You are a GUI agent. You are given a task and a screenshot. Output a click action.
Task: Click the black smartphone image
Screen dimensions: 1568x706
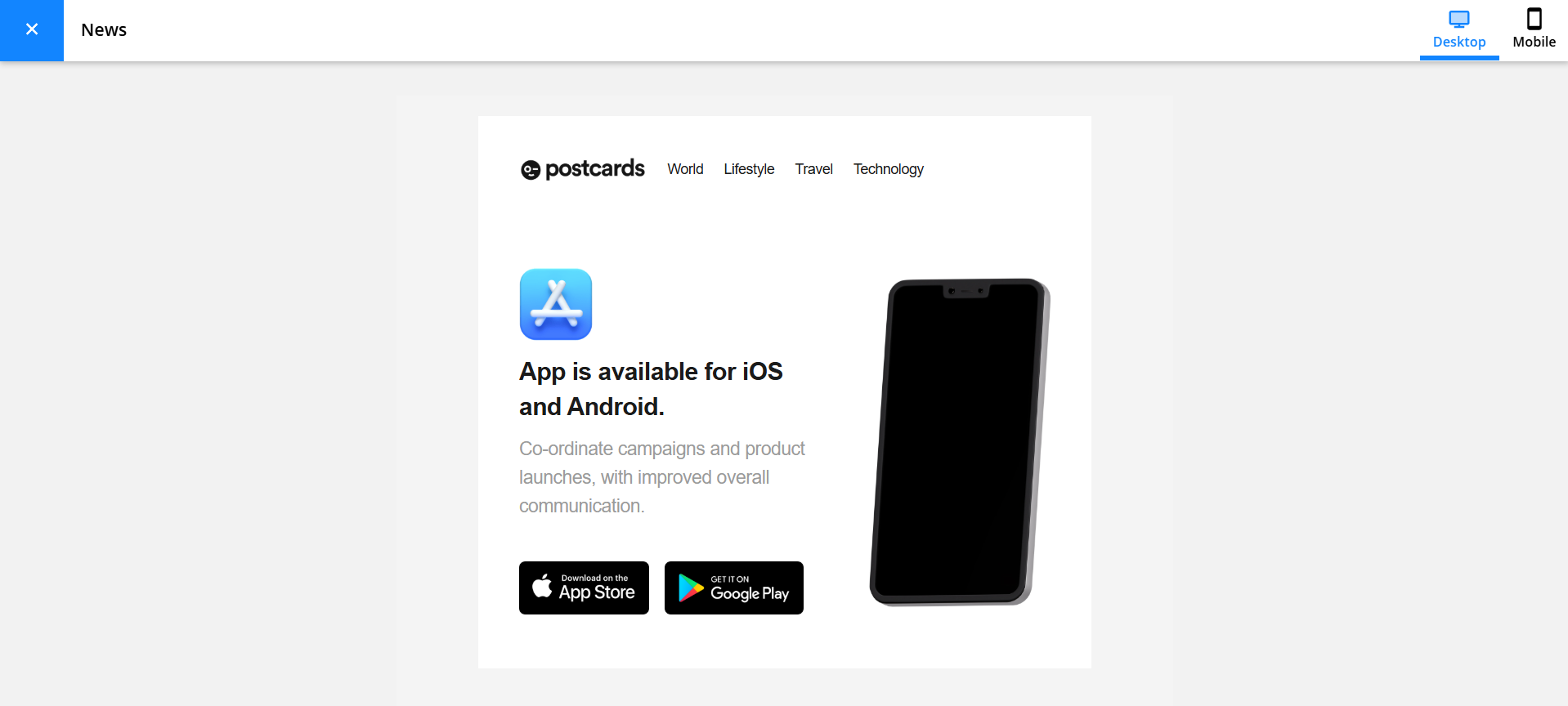pyautogui.click(x=960, y=442)
